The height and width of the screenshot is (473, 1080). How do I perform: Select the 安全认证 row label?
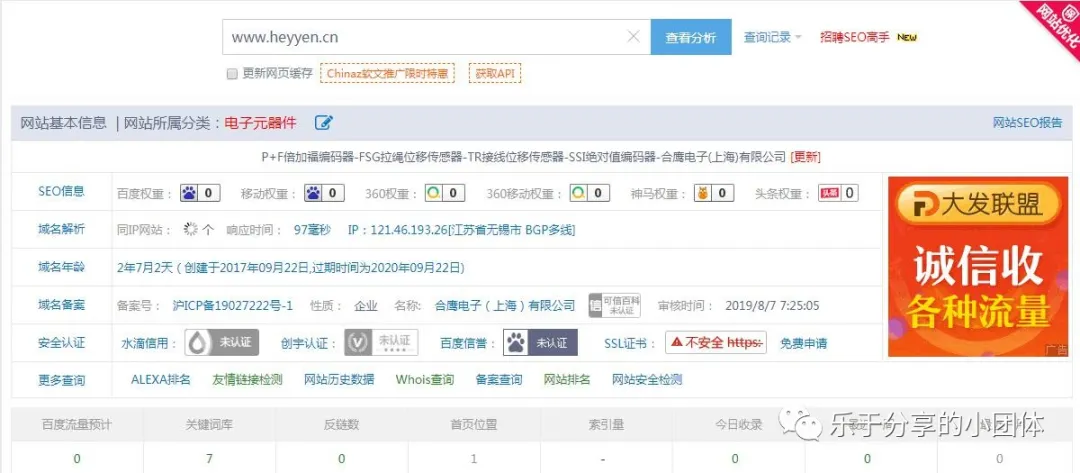[61, 342]
